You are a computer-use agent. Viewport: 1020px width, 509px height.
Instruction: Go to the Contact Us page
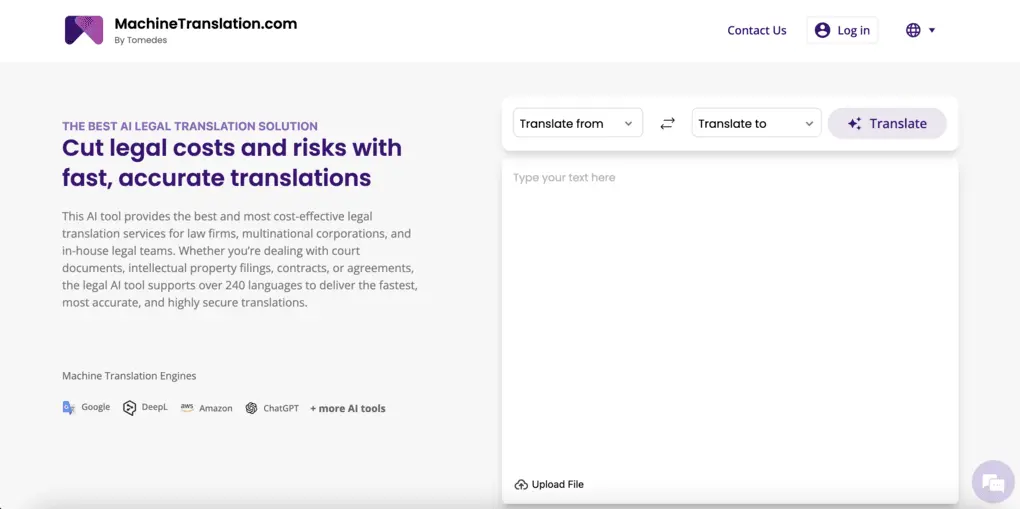point(756,30)
